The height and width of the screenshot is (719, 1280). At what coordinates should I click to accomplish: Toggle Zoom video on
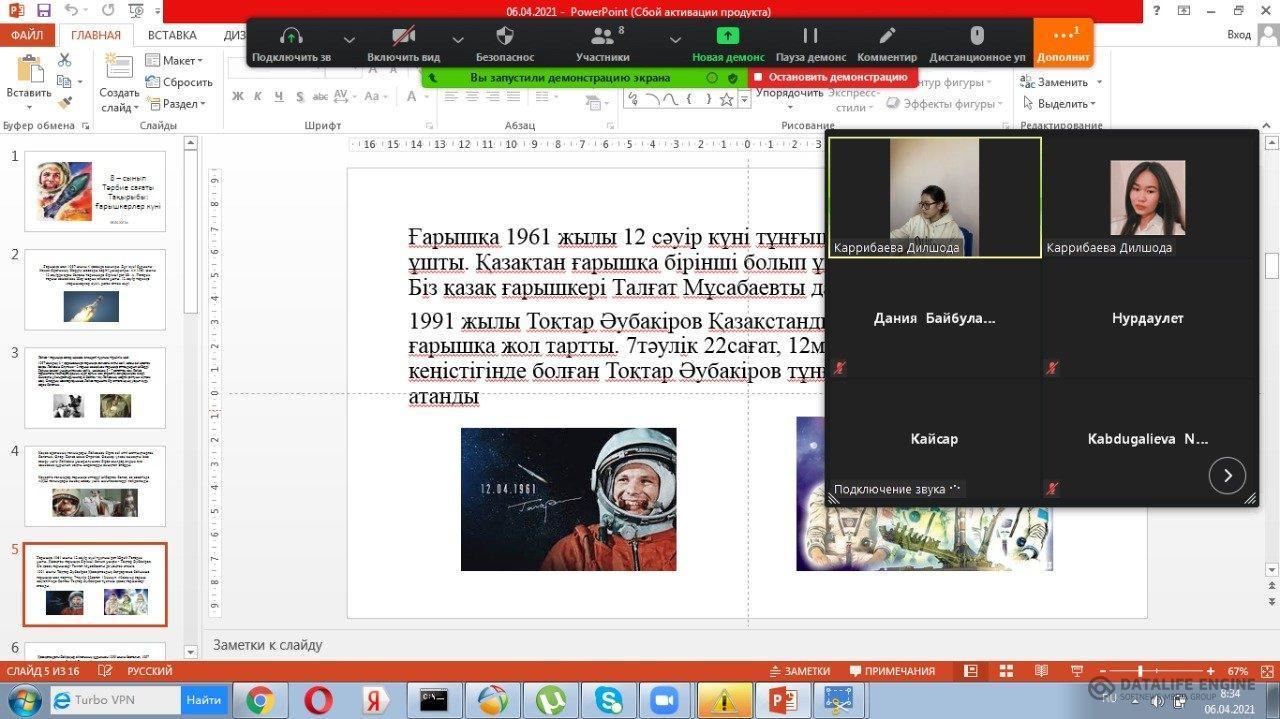click(403, 38)
